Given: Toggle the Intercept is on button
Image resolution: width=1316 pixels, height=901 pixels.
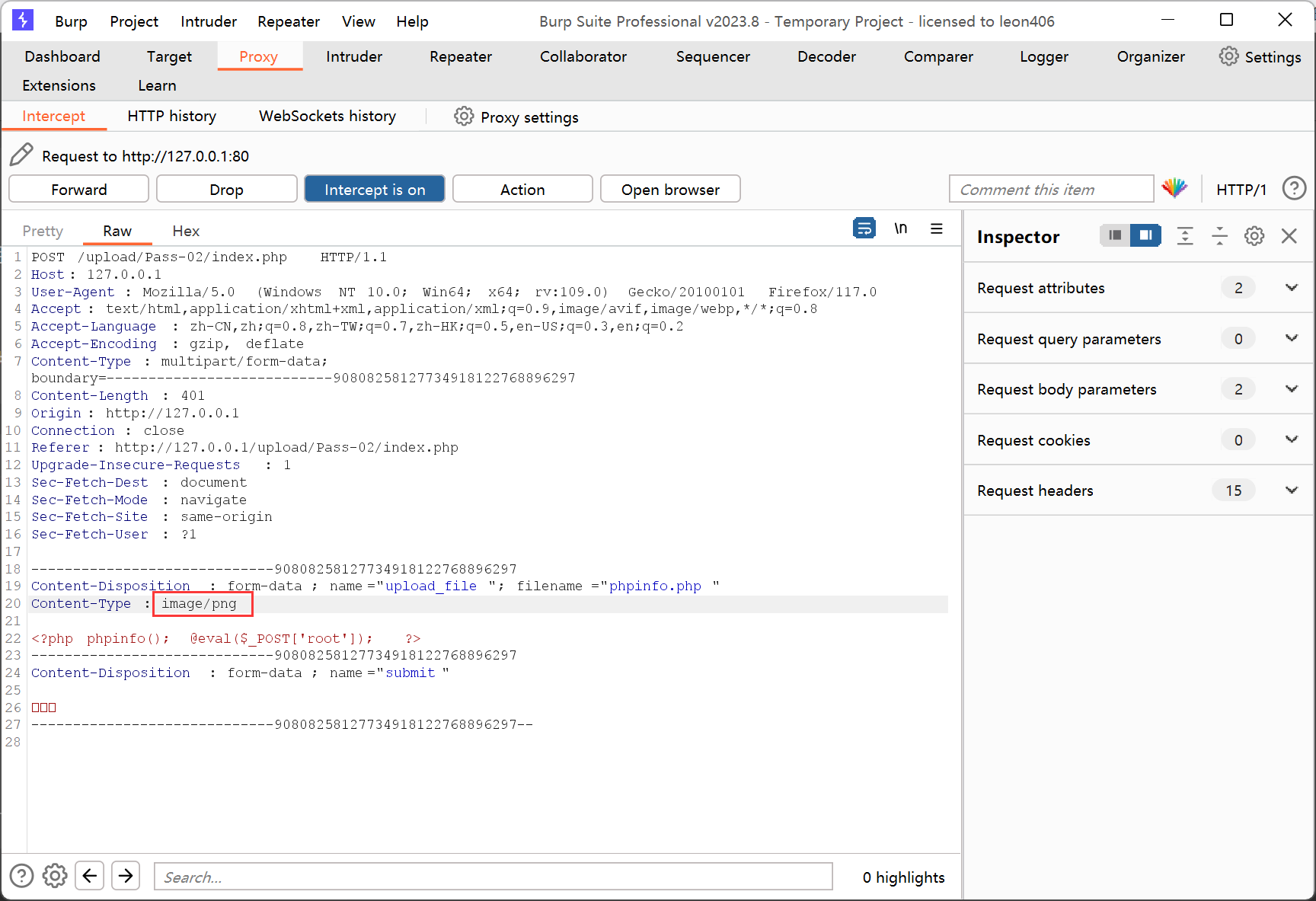Looking at the screenshot, I should (375, 189).
